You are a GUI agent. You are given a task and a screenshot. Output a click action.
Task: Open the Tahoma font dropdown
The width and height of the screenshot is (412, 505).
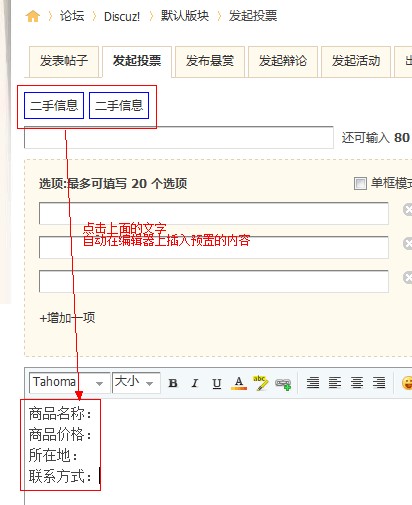click(x=69, y=383)
